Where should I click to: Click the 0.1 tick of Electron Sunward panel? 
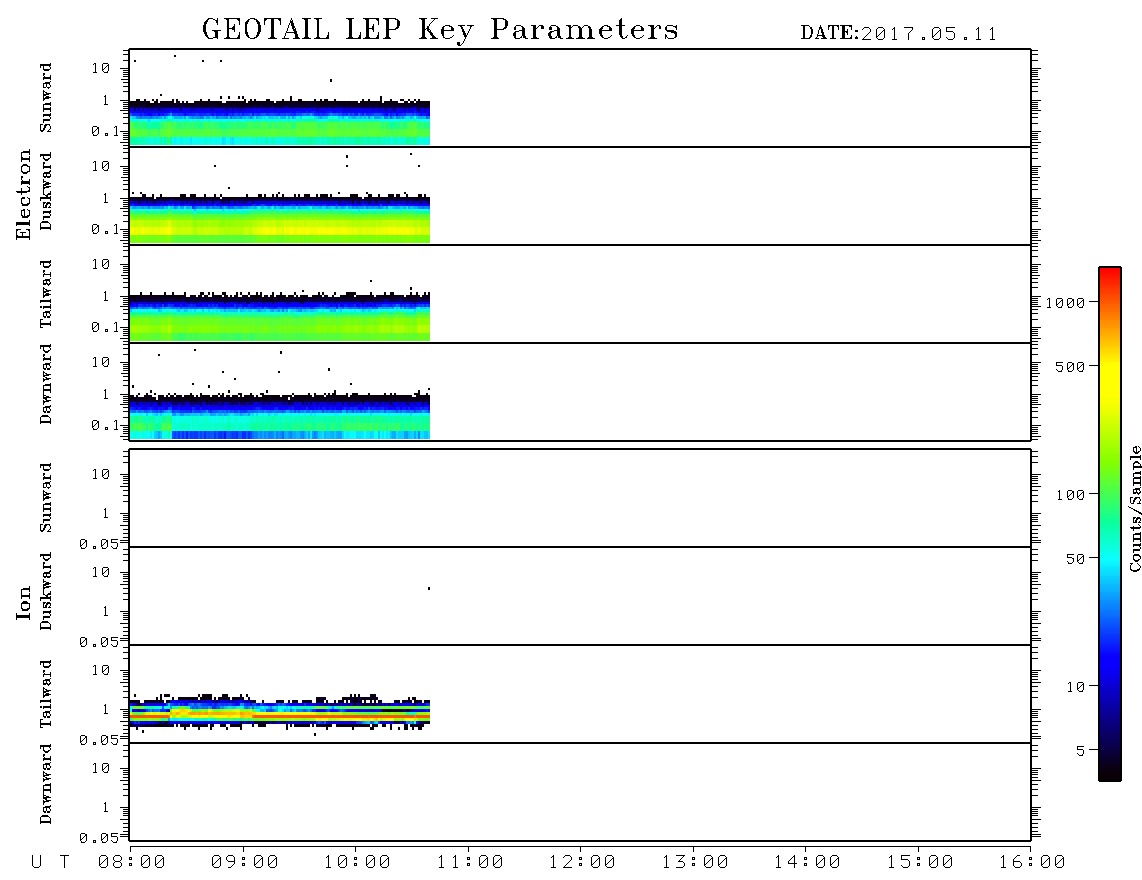click(x=105, y=131)
